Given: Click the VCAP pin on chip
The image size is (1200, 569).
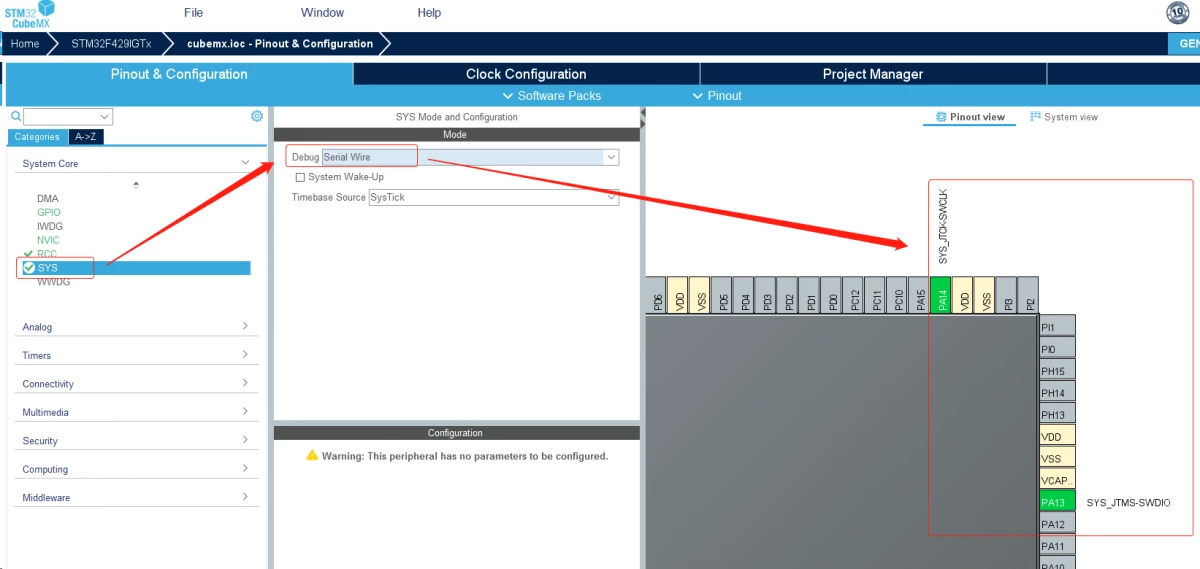Looking at the screenshot, I should (x=1057, y=480).
